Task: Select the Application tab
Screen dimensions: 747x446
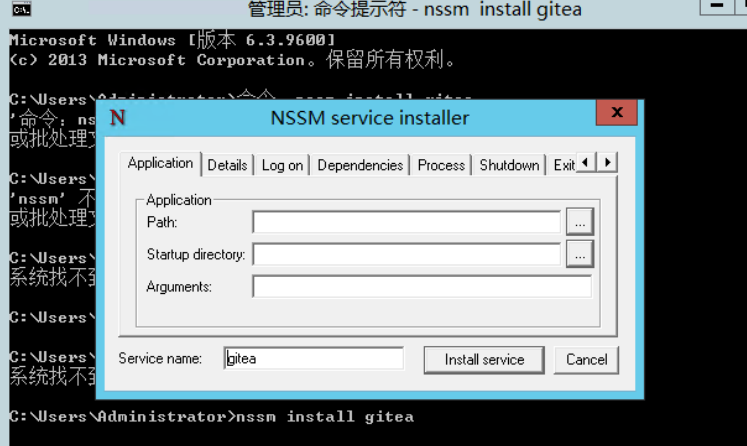Action: coord(161,163)
